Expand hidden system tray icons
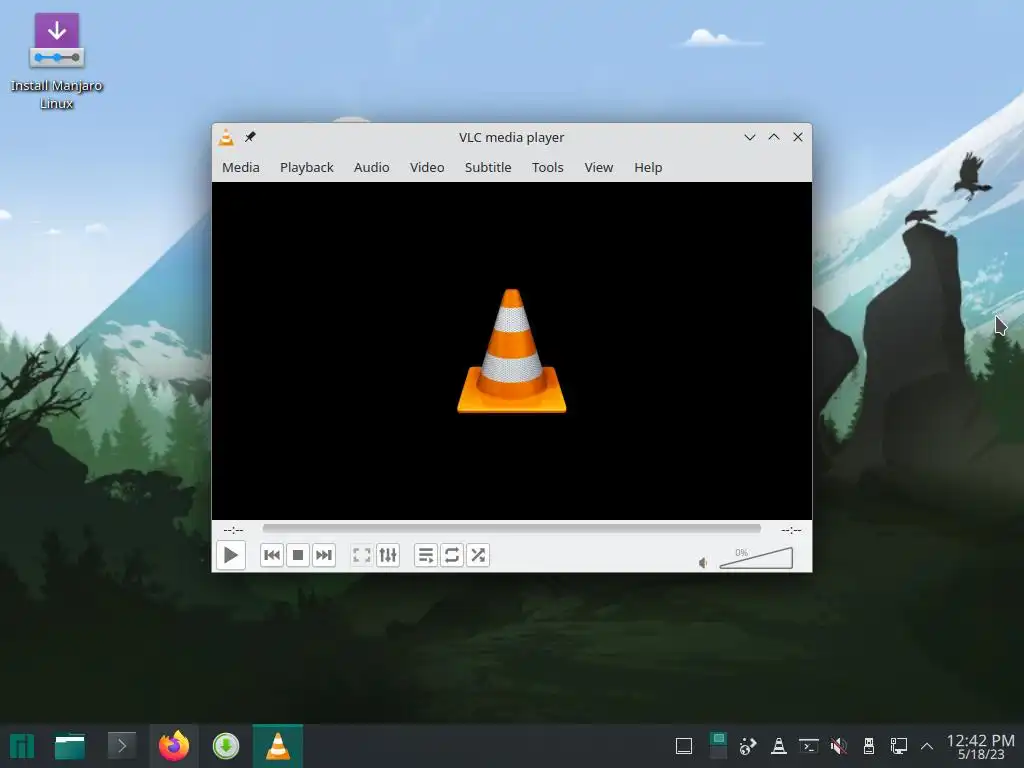Image resolution: width=1024 pixels, height=768 pixels. point(927,746)
